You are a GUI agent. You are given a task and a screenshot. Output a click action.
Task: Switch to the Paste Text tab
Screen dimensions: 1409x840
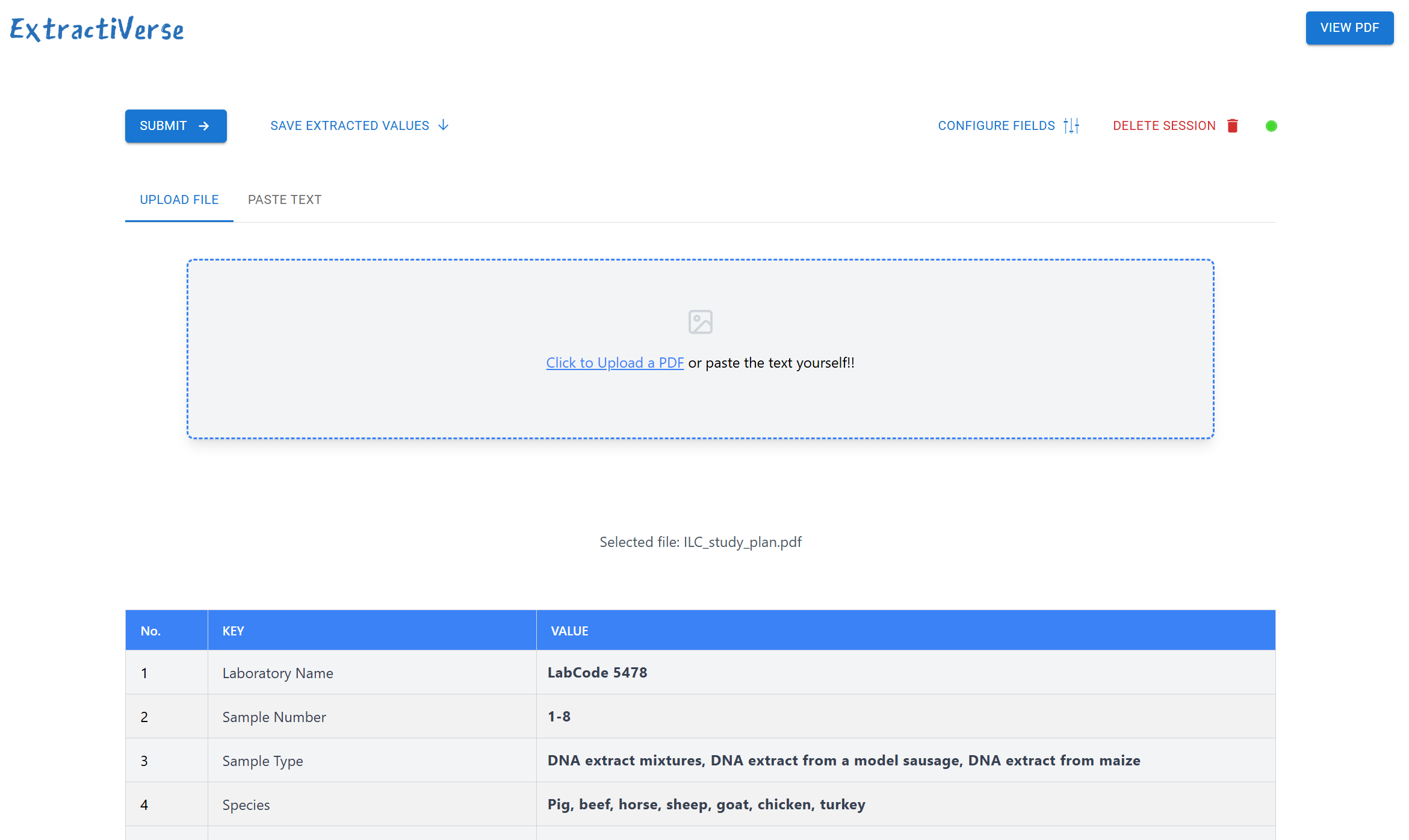tap(285, 200)
